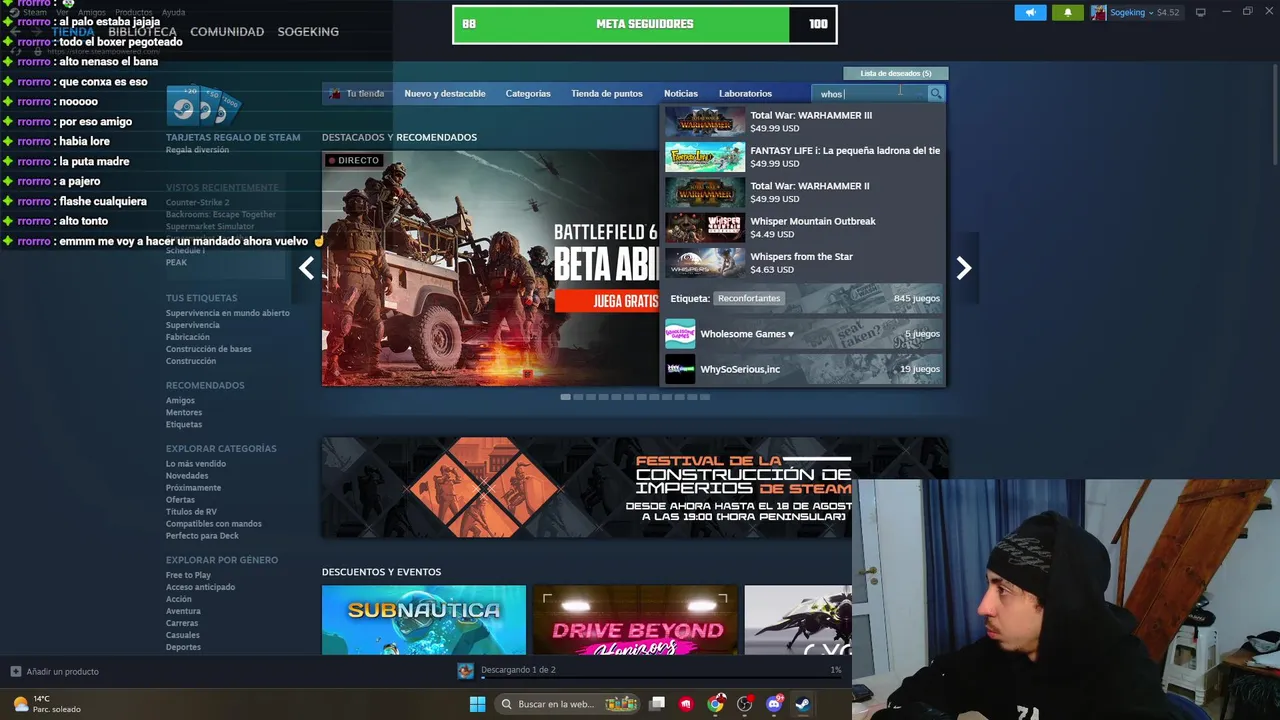Select Total War: WARHAMMER III suggestion
The width and height of the screenshot is (1280, 720).
(802, 122)
